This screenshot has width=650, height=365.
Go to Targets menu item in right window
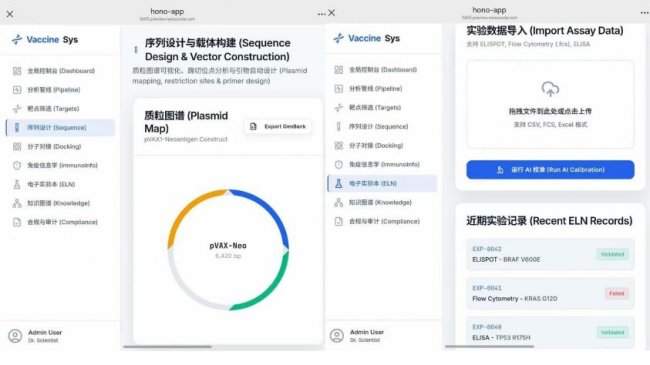(382, 107)
